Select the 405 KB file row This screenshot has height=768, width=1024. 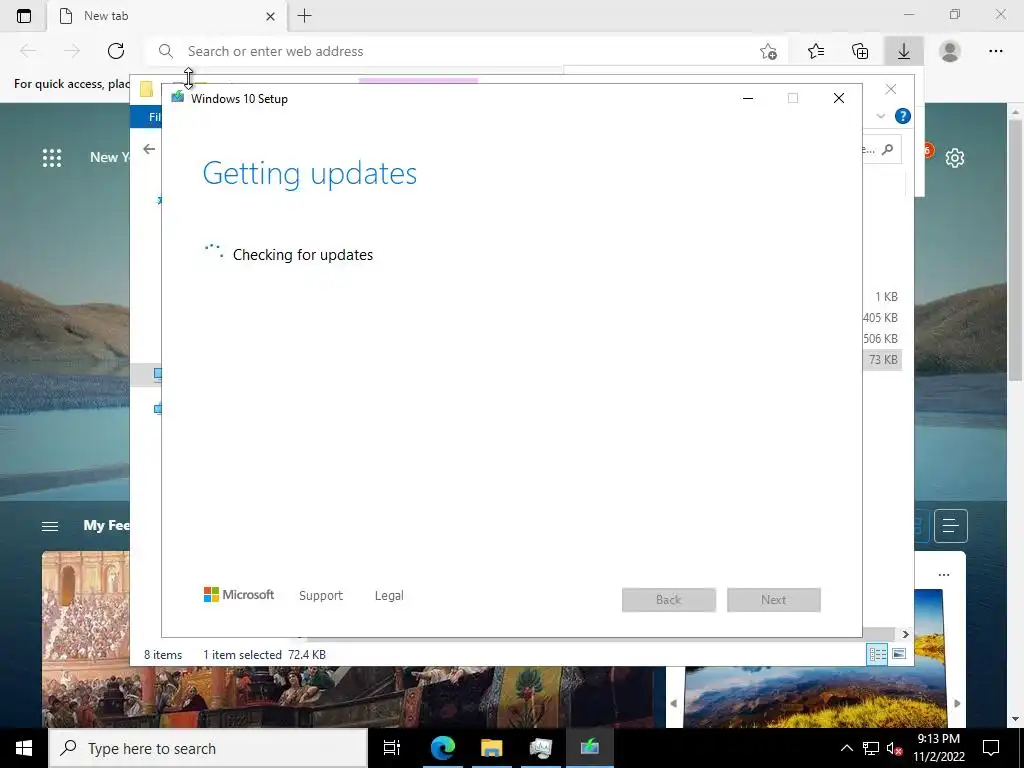(x=882, y=318)
